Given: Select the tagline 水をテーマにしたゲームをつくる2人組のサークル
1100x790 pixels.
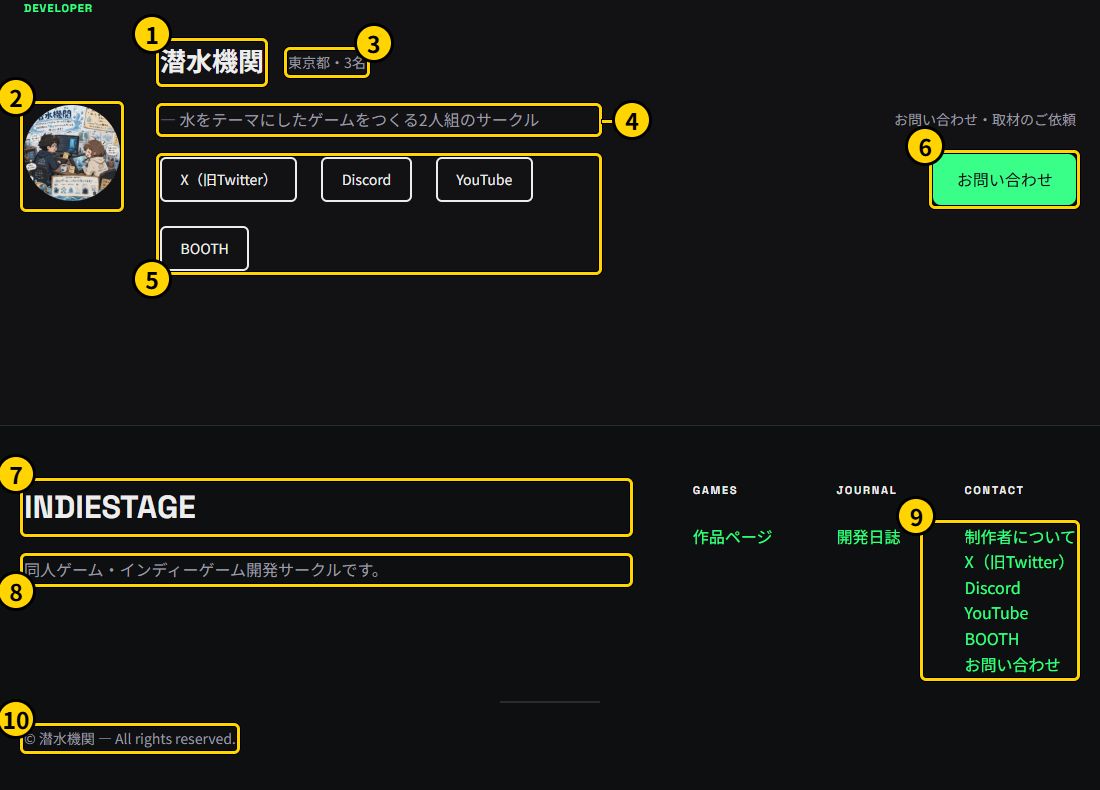Looking at the screenshot, I should click(359, 120).
